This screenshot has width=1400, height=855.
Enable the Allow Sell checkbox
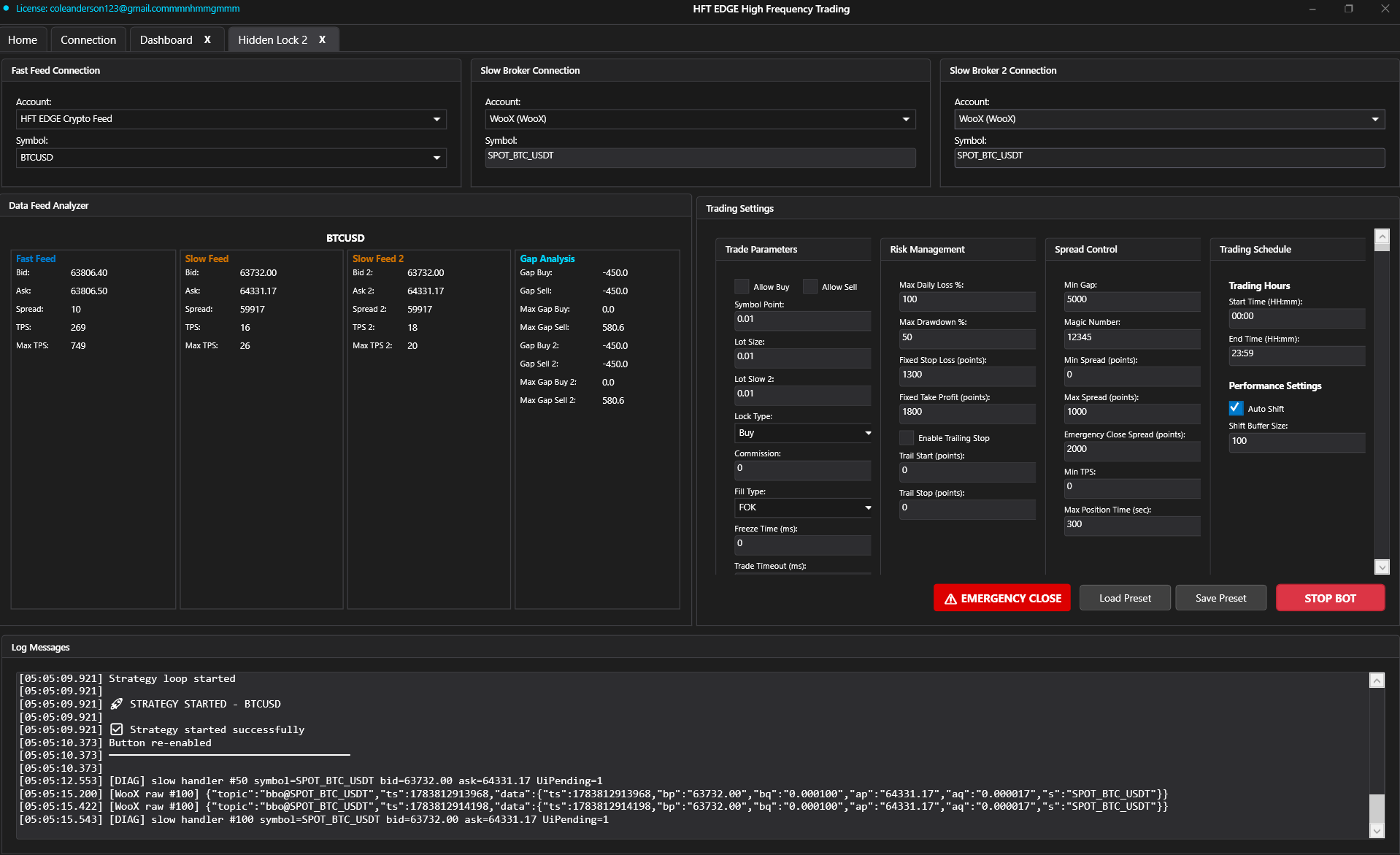[x=810, y=286]
